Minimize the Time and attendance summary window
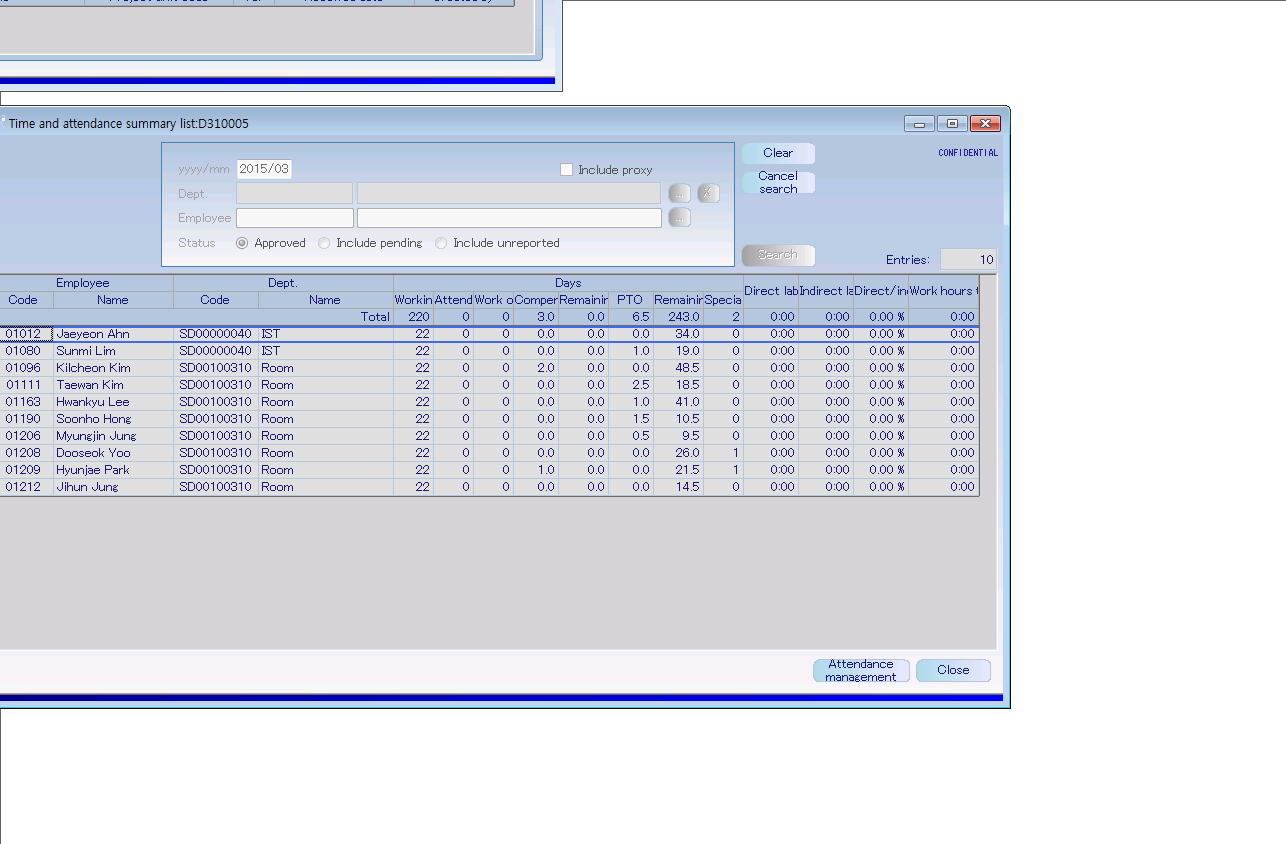Viewport: 1286px width, 844px height. pyautogui.click(x=919, y=123)
